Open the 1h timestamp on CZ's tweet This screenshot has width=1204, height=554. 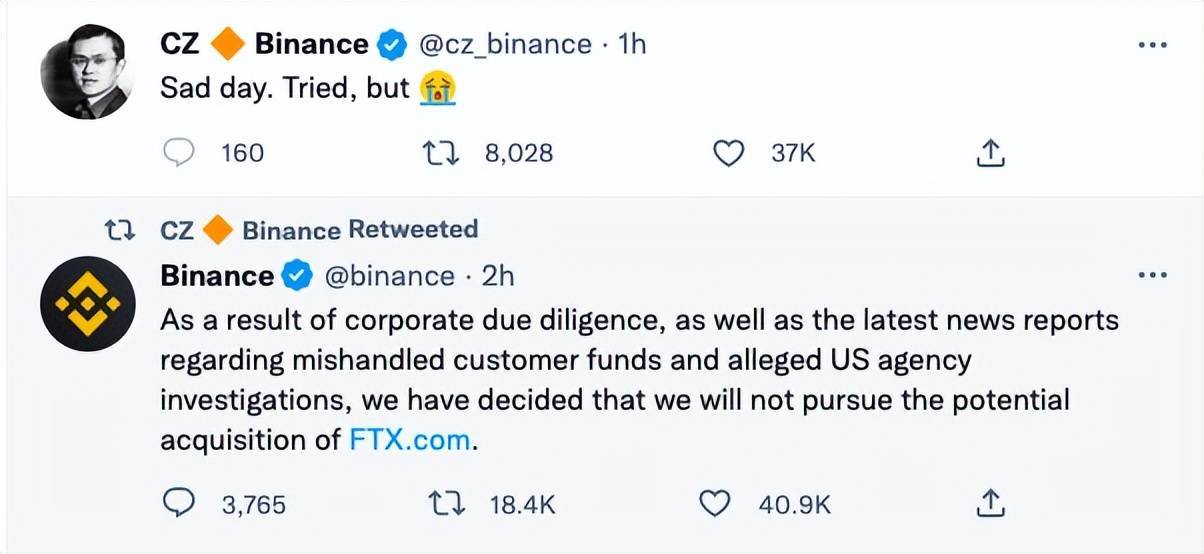point(632,44)
